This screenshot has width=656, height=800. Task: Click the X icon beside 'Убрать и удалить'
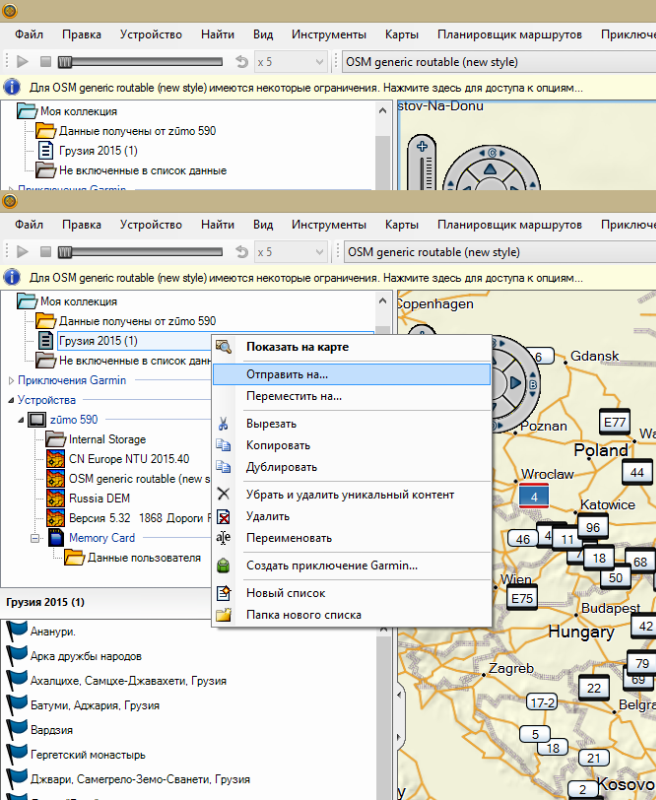point(223,494)
